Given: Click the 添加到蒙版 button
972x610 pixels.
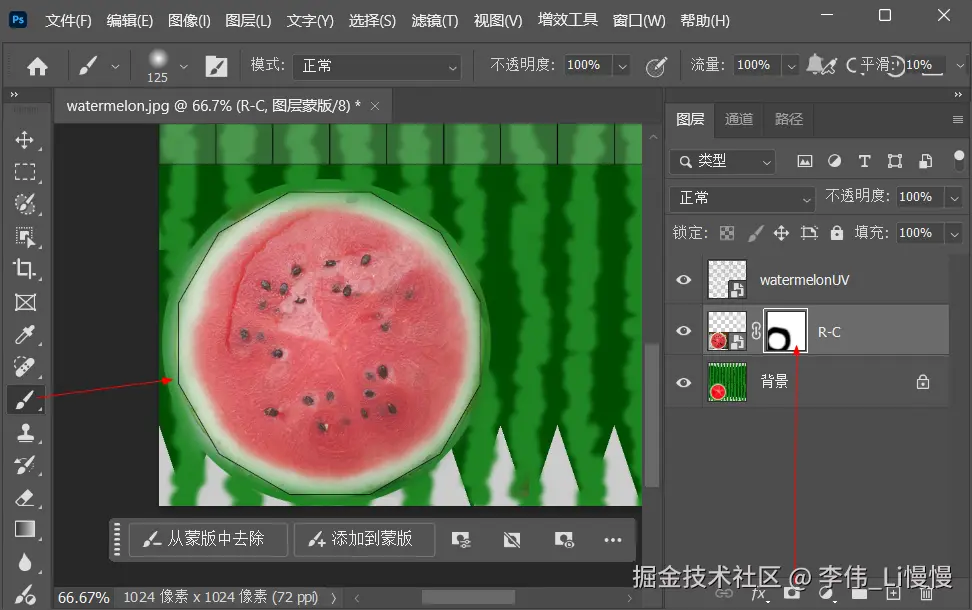Looking at the screenshot, I should [364, 539].
